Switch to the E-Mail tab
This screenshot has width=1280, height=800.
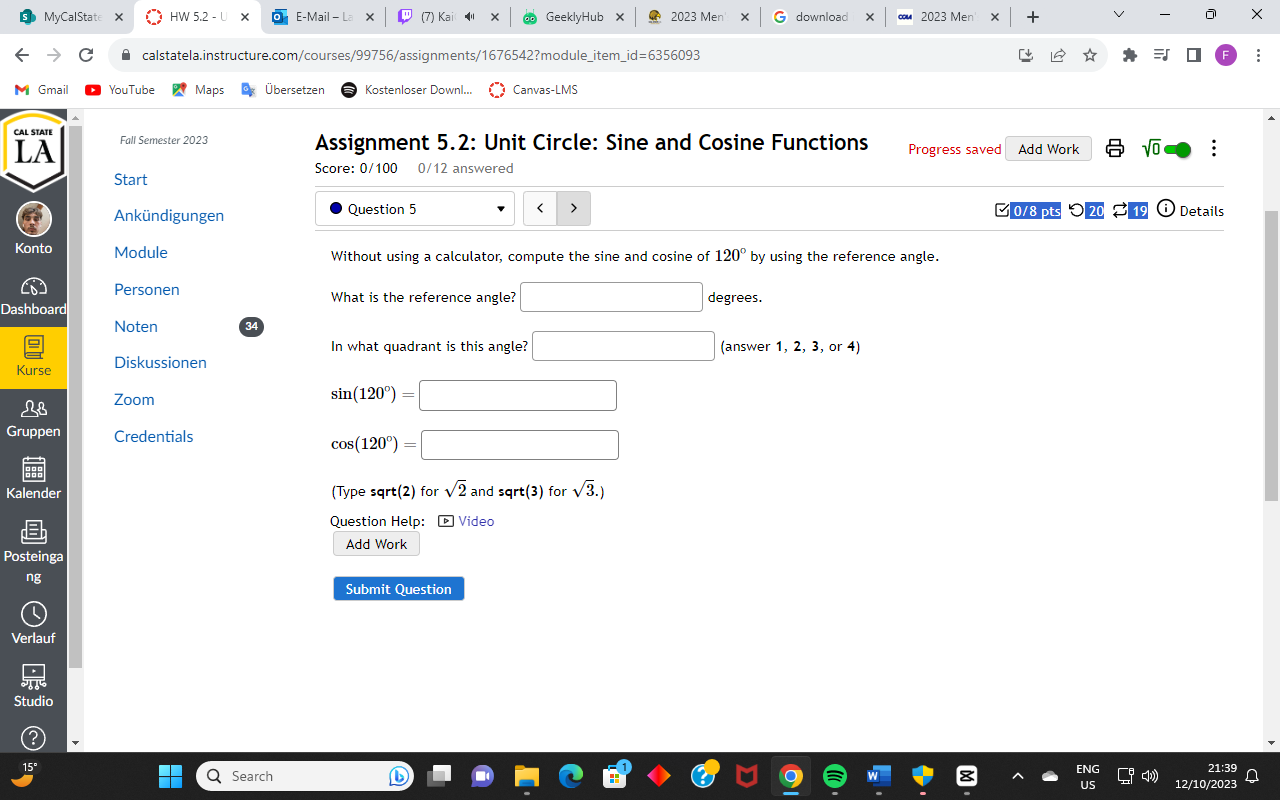tap(320, 17)
